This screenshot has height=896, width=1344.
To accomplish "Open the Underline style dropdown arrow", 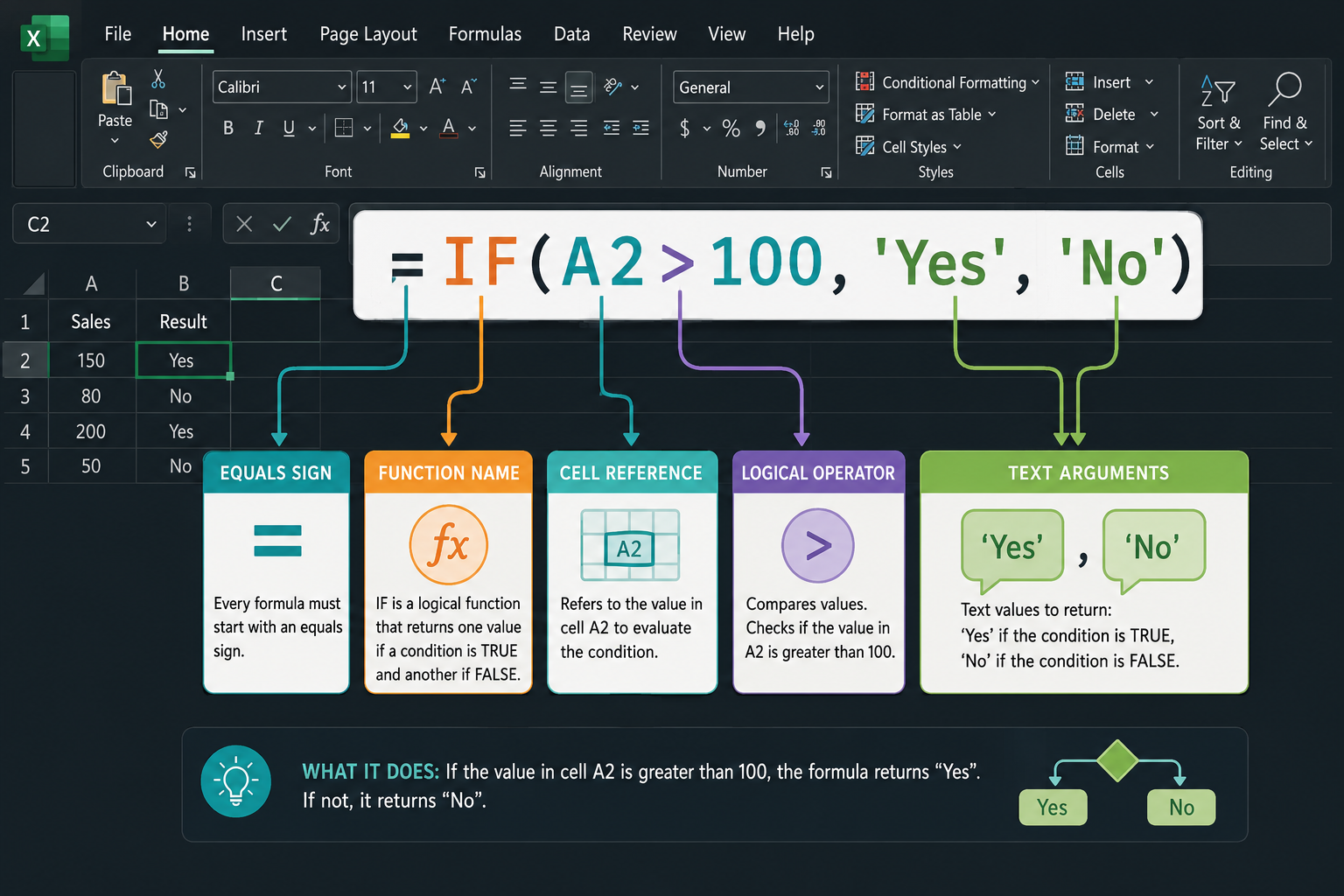I will pos(311,129).
